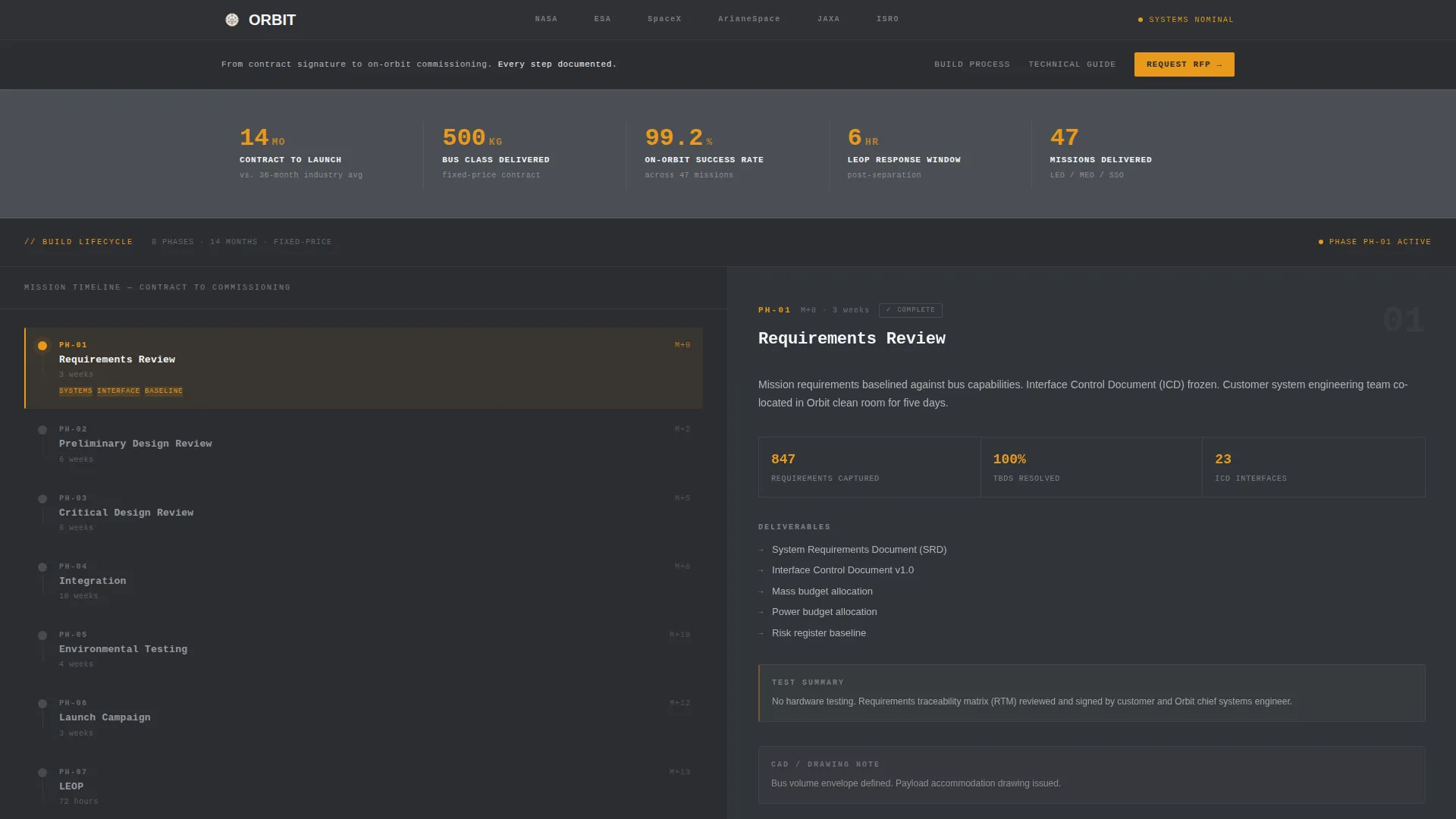Select PH-04 Integration phase
The width and height of the screenshot is (1456, 819).
point(363,581)
